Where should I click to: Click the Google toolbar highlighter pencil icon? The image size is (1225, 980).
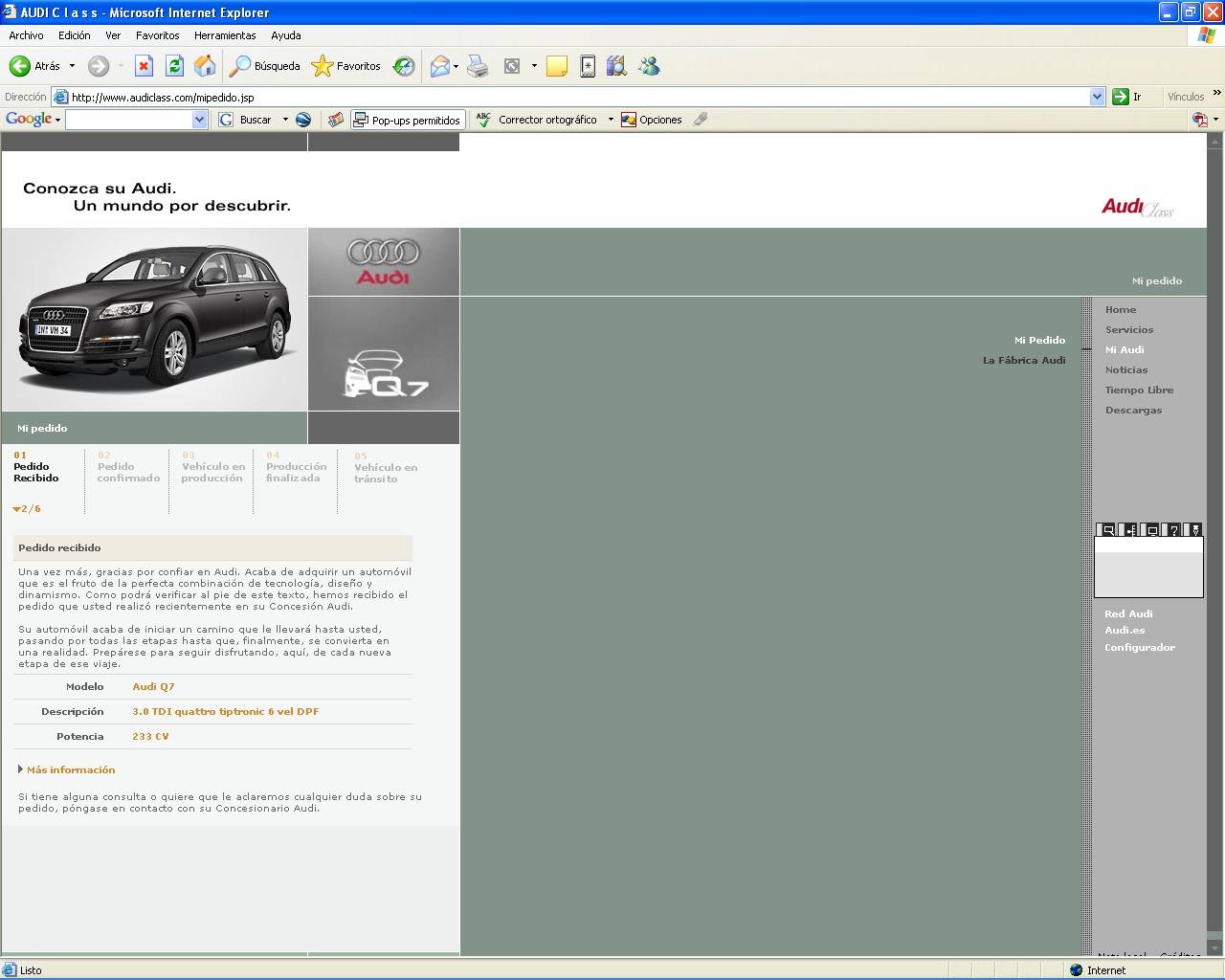coord(701,120)
